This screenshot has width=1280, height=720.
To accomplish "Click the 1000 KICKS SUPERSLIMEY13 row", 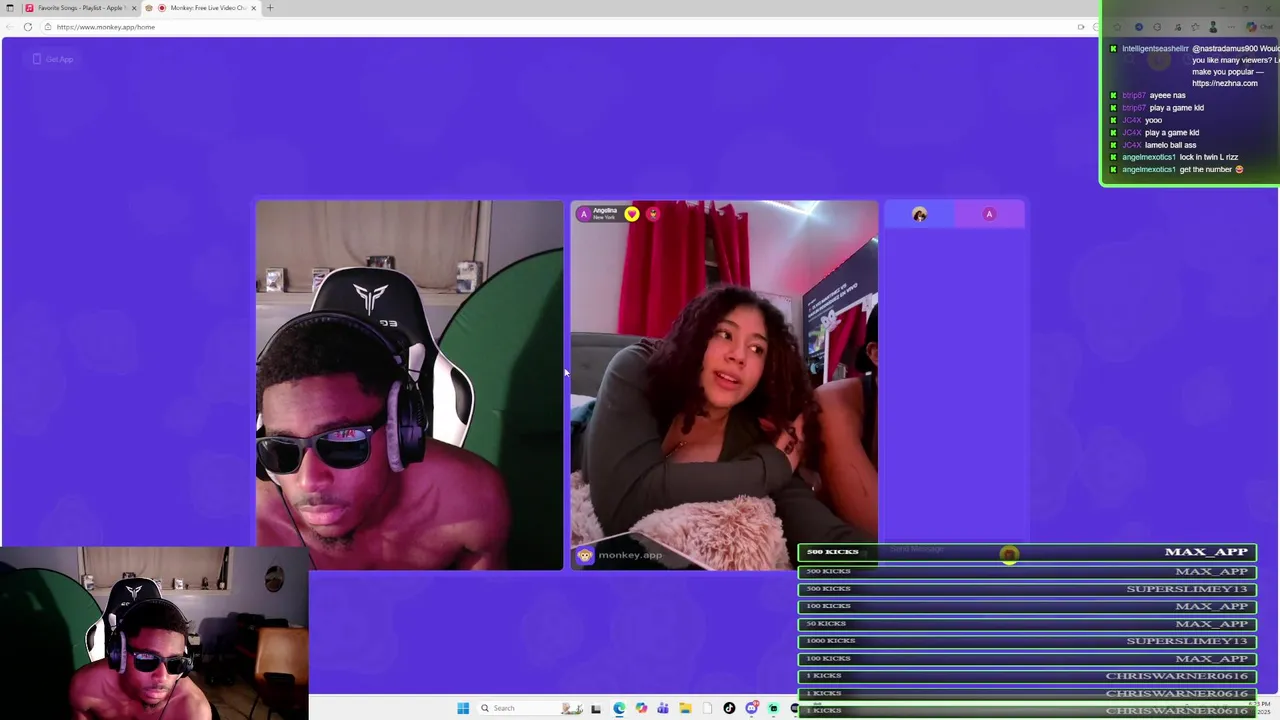I will (1027, 641).
